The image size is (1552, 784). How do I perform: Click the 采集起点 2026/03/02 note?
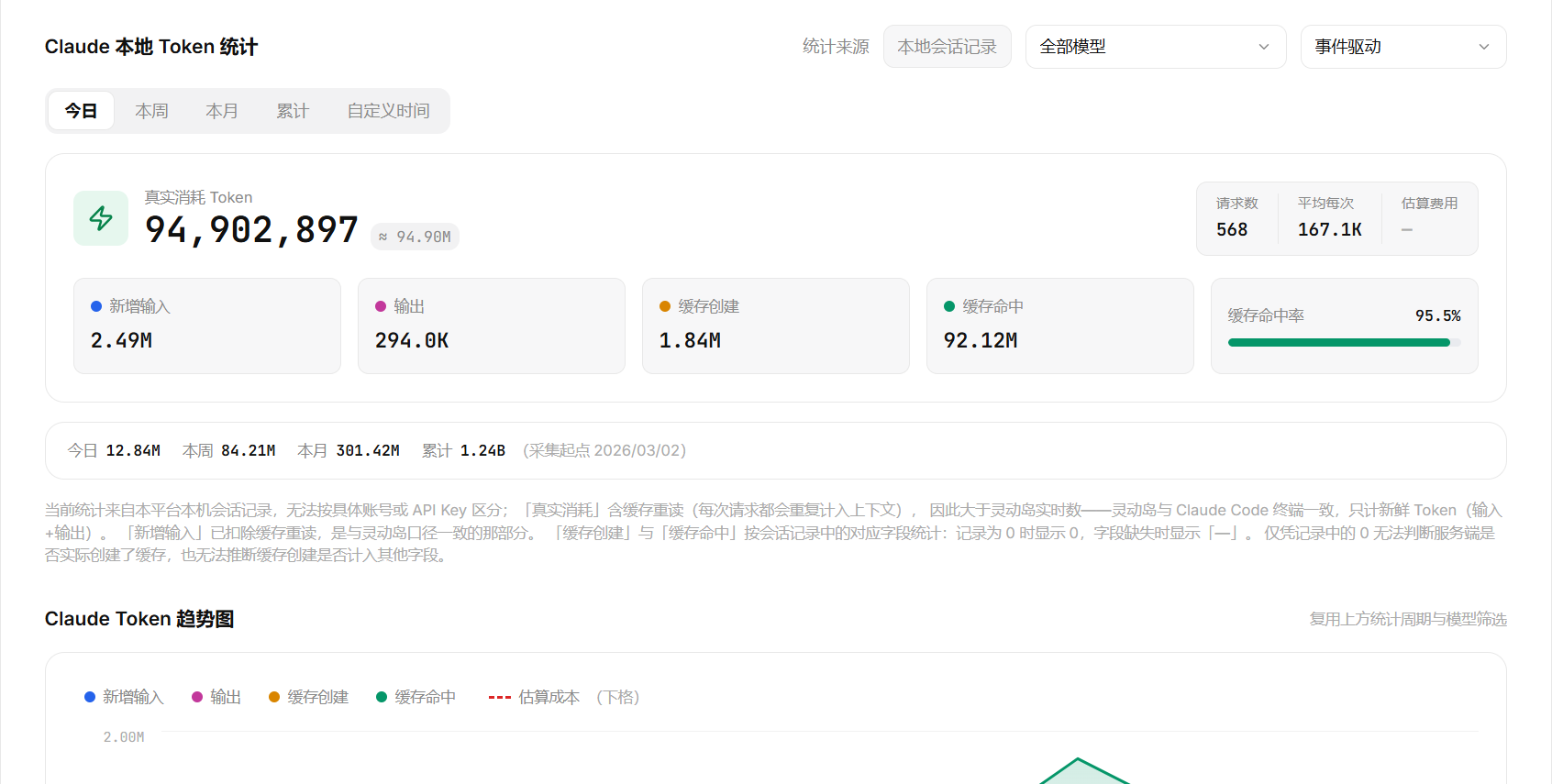pos(604,450)
